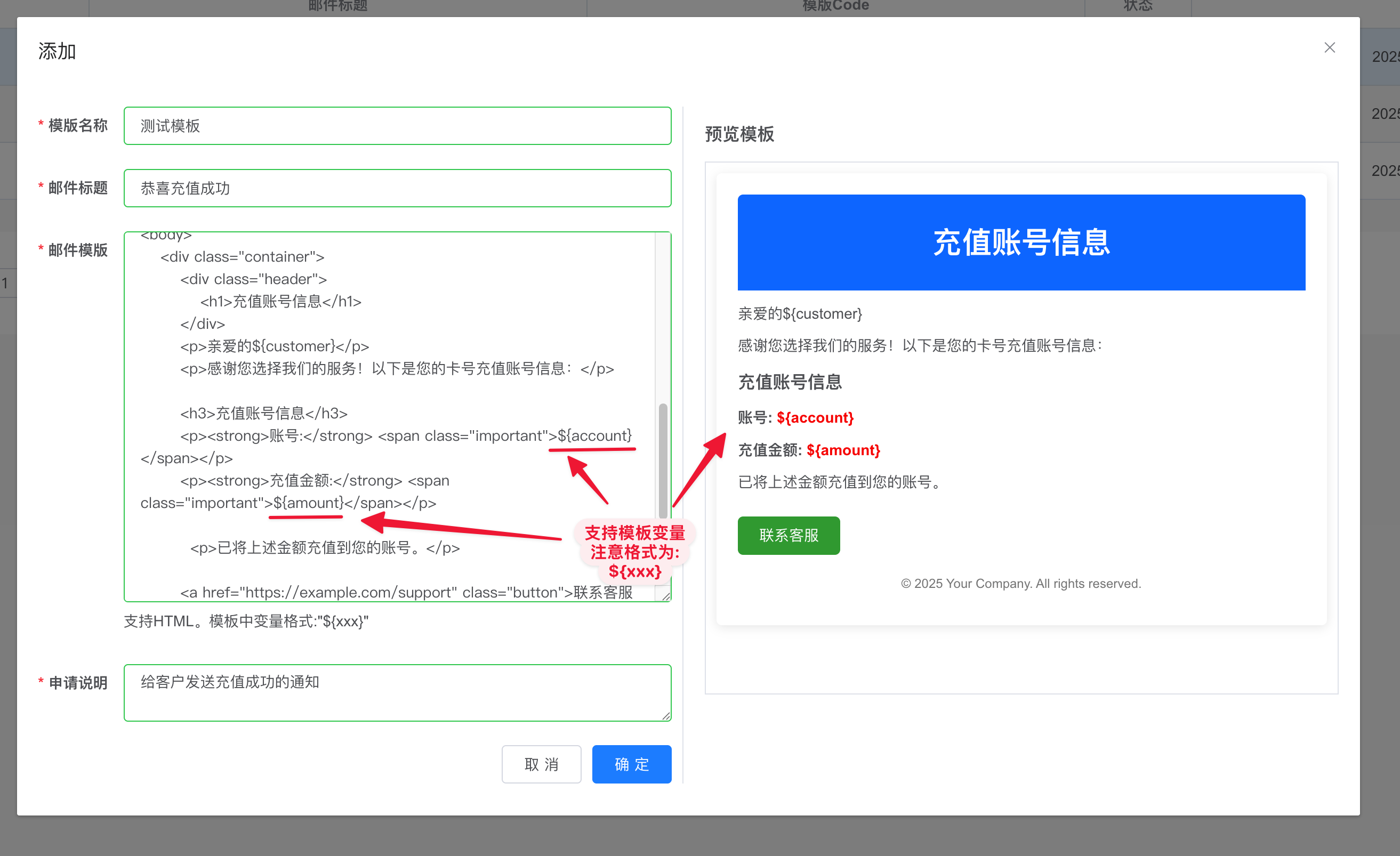1400x856 pixels.
Task: Click the 申请说明 textarea
Action: point(397,692)
